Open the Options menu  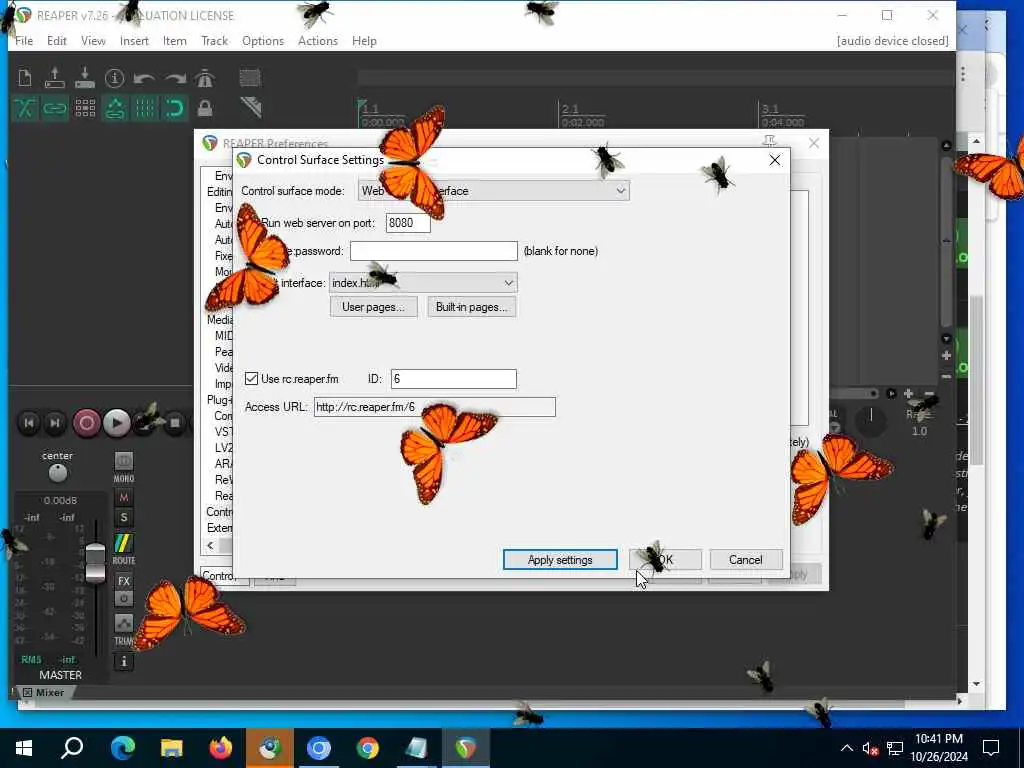pos(263,40)
